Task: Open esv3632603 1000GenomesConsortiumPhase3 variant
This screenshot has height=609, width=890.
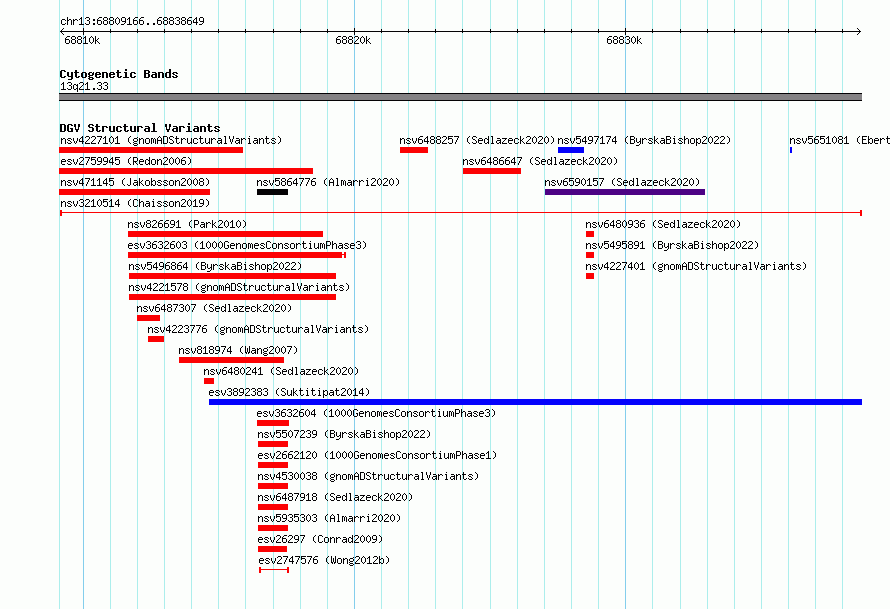Action: (x=247, y=245)
